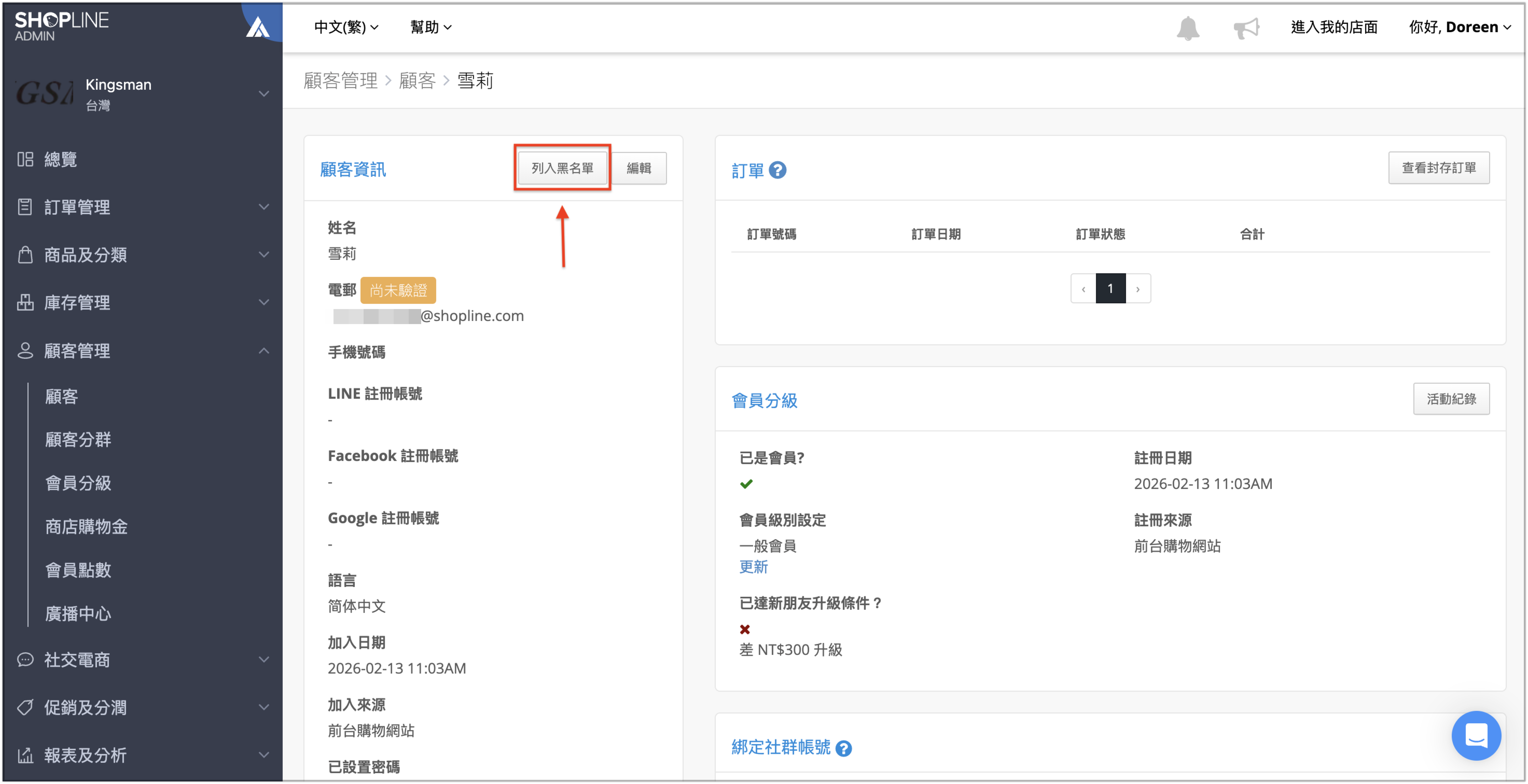
Task: Click the 編輯 button
Action: [x=639, y=169]
